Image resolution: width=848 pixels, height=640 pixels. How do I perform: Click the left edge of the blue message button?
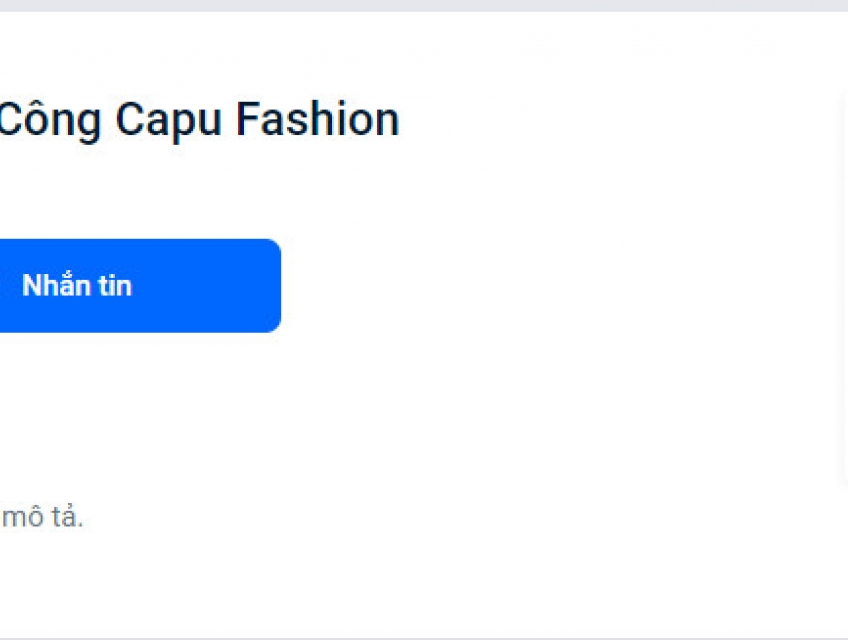coord(6,286)
